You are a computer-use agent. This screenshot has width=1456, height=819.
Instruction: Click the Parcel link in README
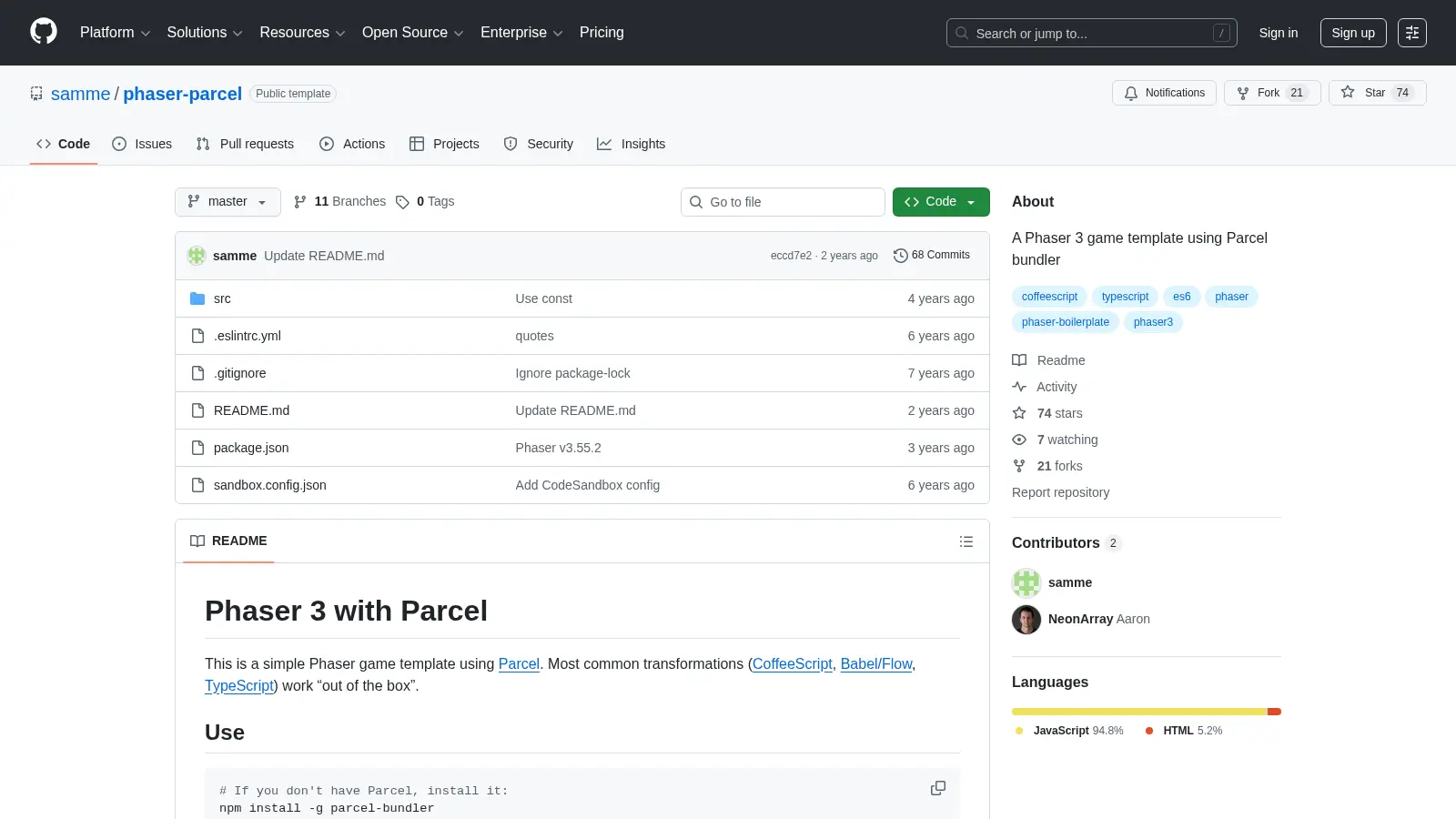pos(519,664)
